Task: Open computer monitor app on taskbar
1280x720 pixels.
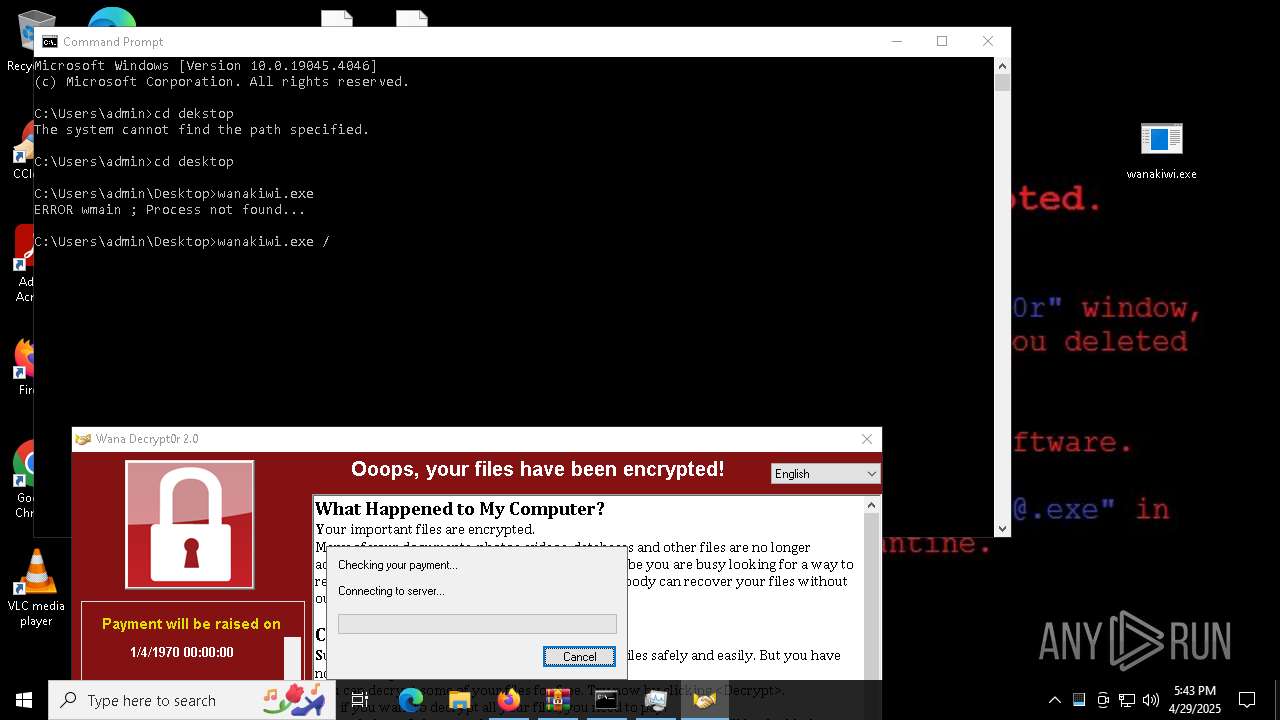Action: (x=655, y=701)
